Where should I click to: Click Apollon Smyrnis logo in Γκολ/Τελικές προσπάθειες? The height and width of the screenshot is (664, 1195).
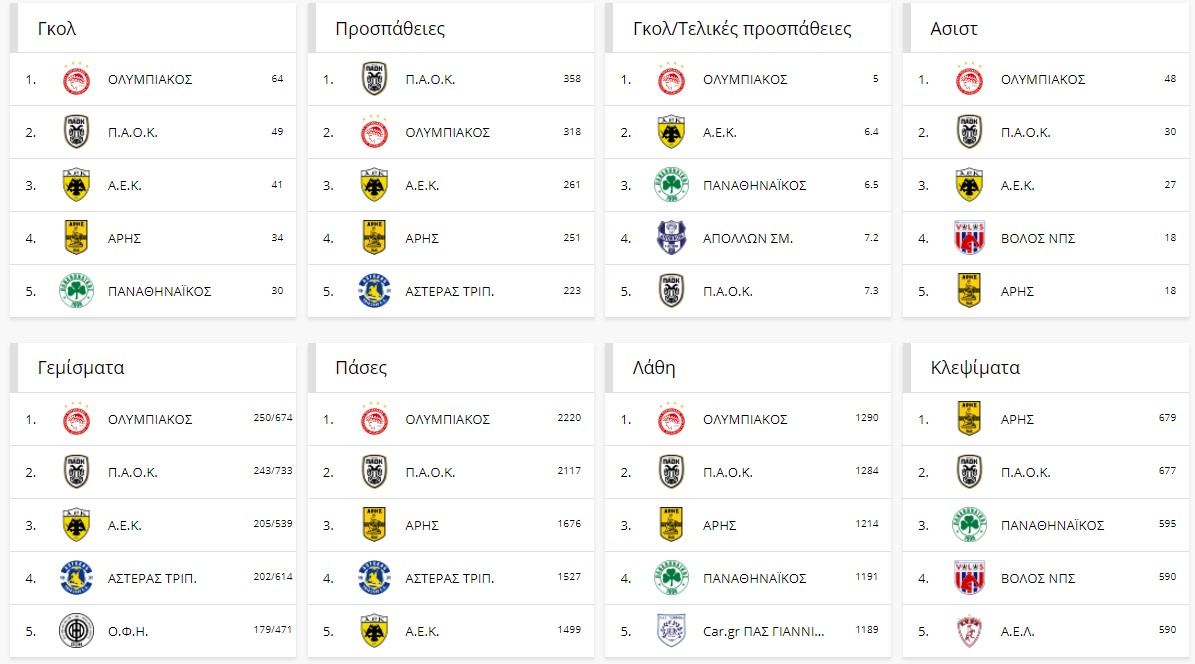671,238
